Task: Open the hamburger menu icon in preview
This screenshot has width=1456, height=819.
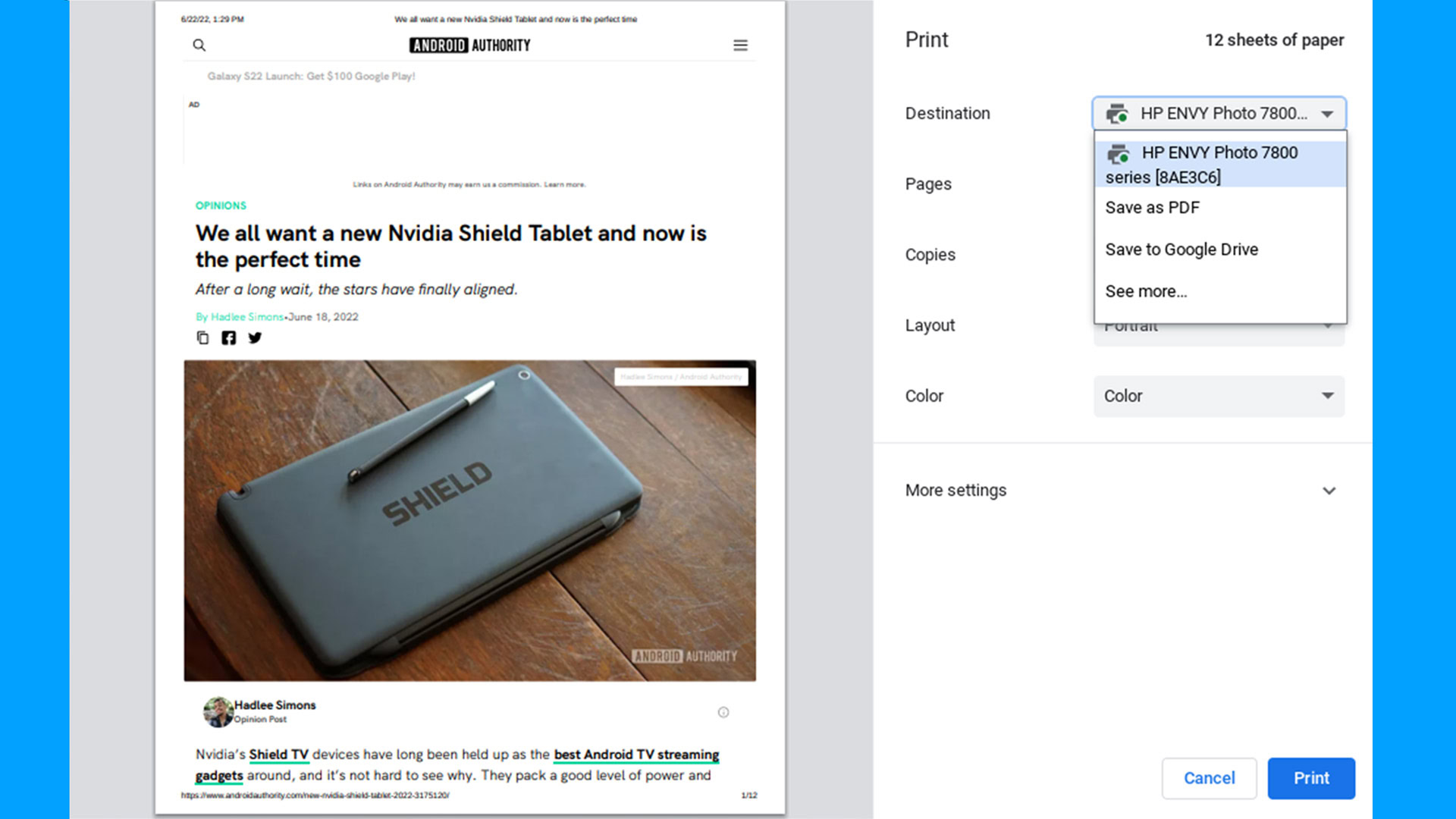Action: 740,45
